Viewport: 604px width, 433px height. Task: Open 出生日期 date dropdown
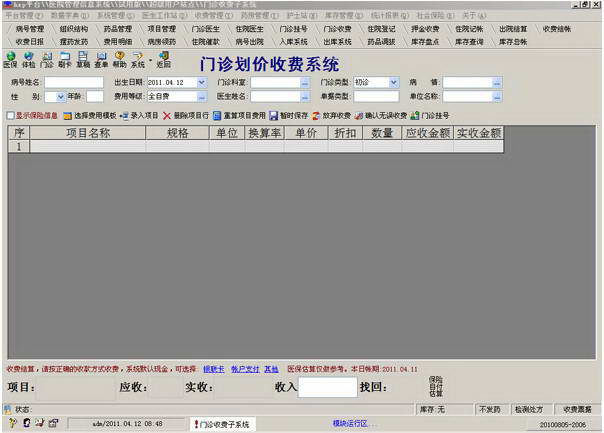click(201, 82)
